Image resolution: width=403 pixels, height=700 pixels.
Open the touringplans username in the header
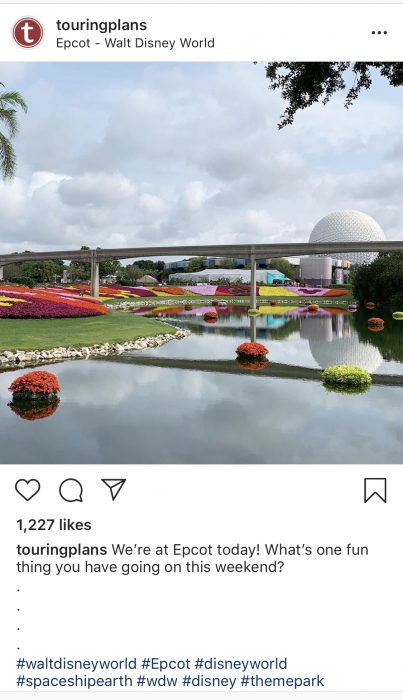[x=101, y=25]
